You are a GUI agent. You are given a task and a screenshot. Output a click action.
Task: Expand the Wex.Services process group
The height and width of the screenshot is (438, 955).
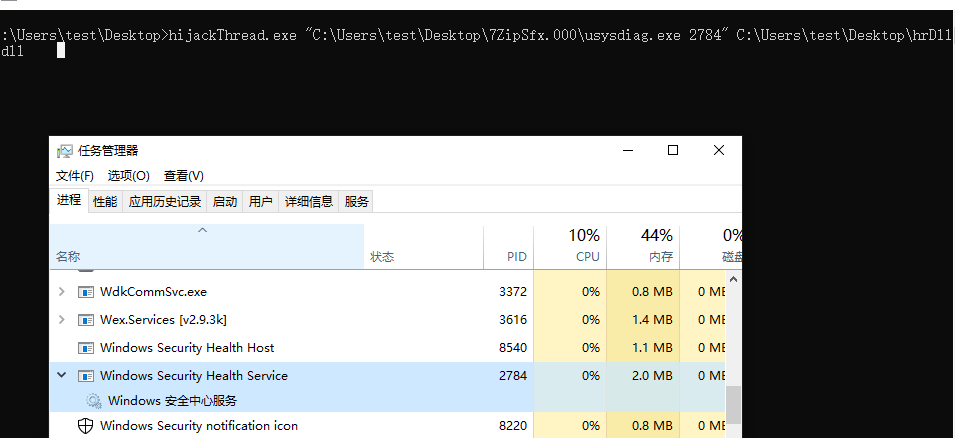click(62, 320)
